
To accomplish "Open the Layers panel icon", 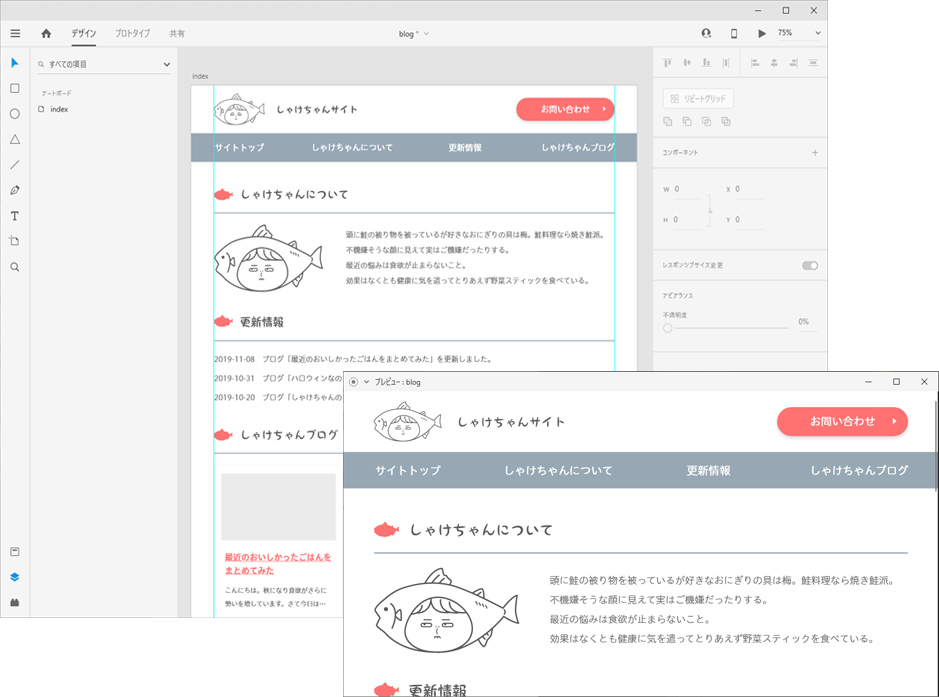I will click(15, 577).
